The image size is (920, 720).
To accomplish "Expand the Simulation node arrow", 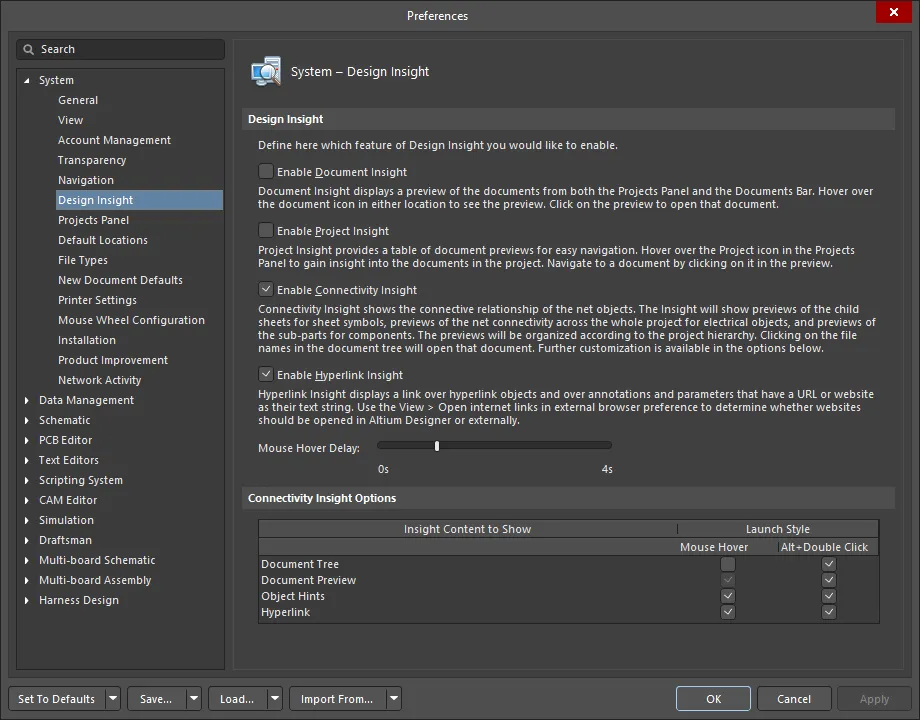I will point(26,520).
